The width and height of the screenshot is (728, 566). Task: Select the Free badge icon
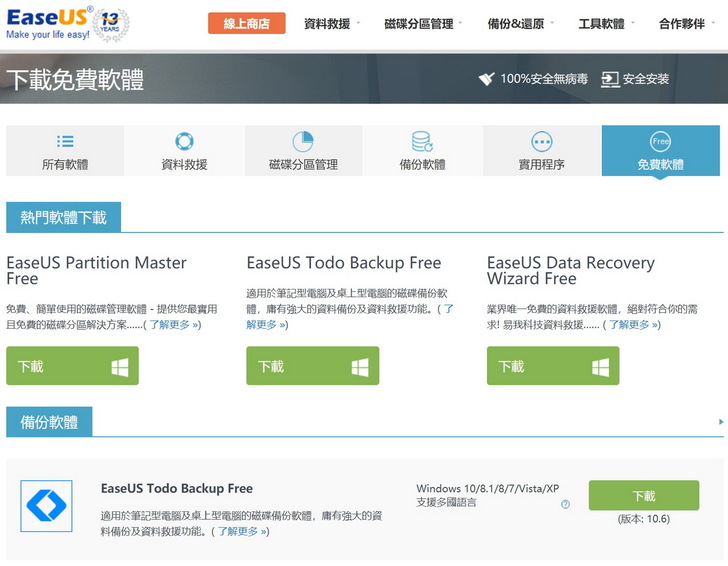(x=660, y=141)
